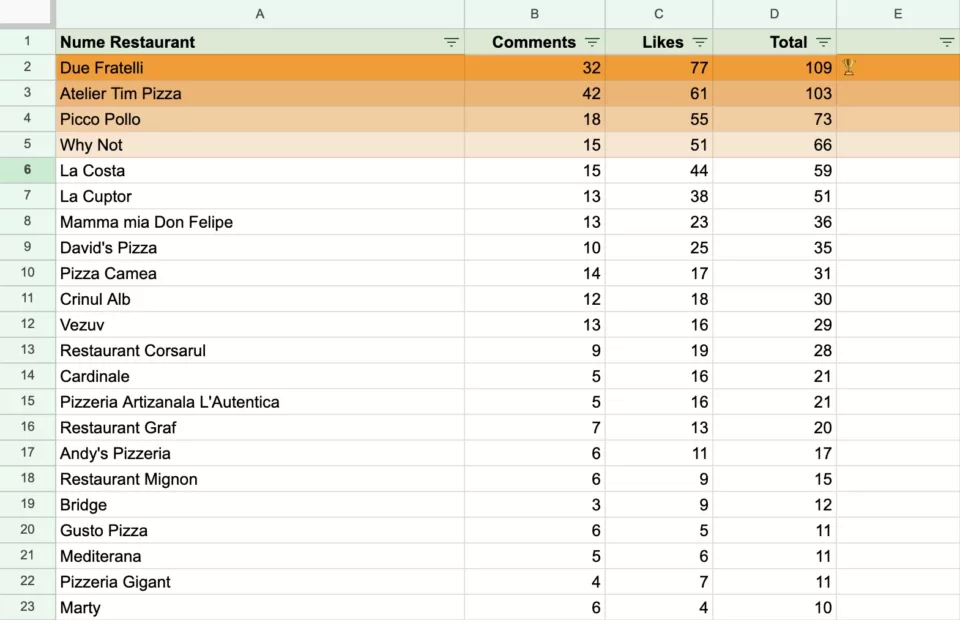Select row 23 header for Marty

27,608
